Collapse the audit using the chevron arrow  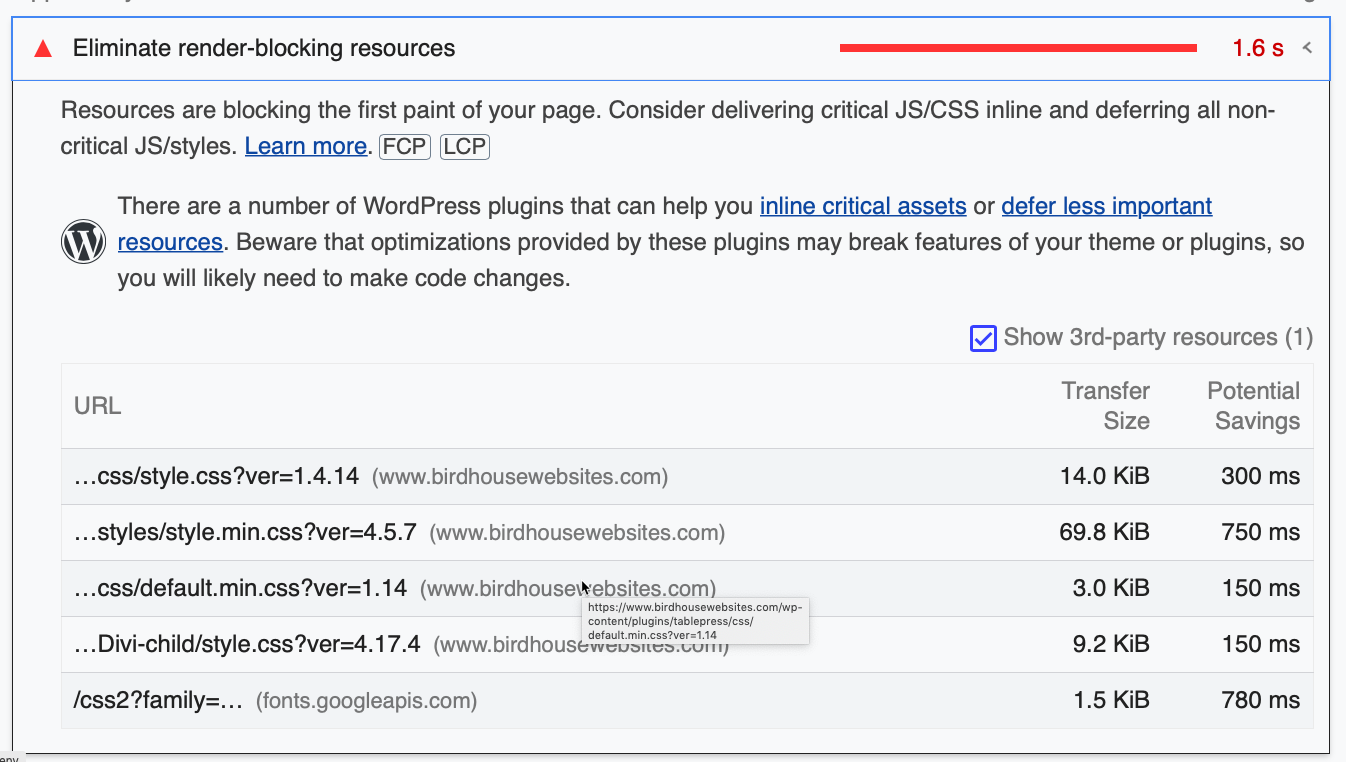(x=1307, y=48)
